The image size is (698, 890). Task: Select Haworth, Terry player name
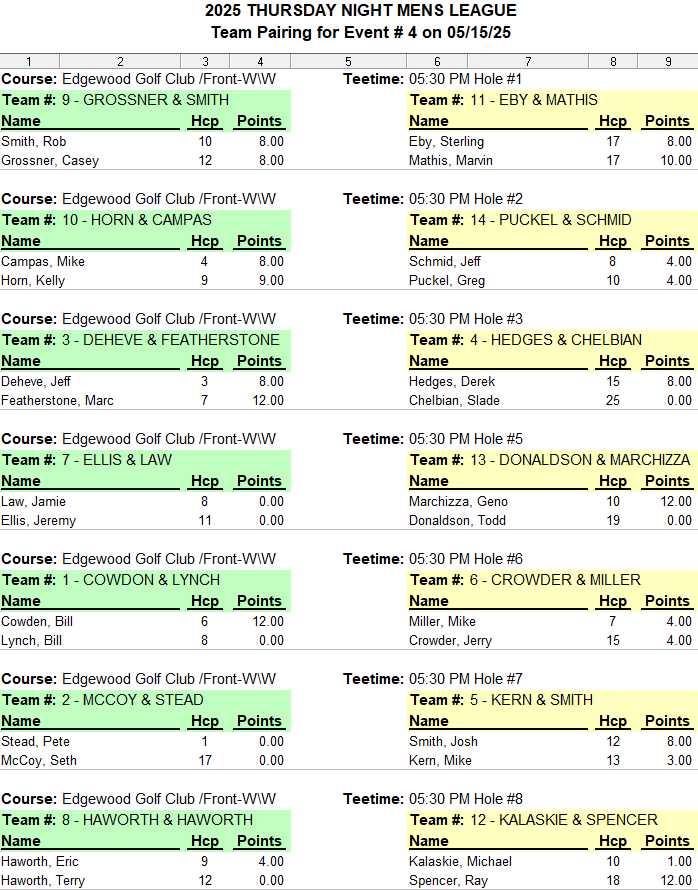43,881
